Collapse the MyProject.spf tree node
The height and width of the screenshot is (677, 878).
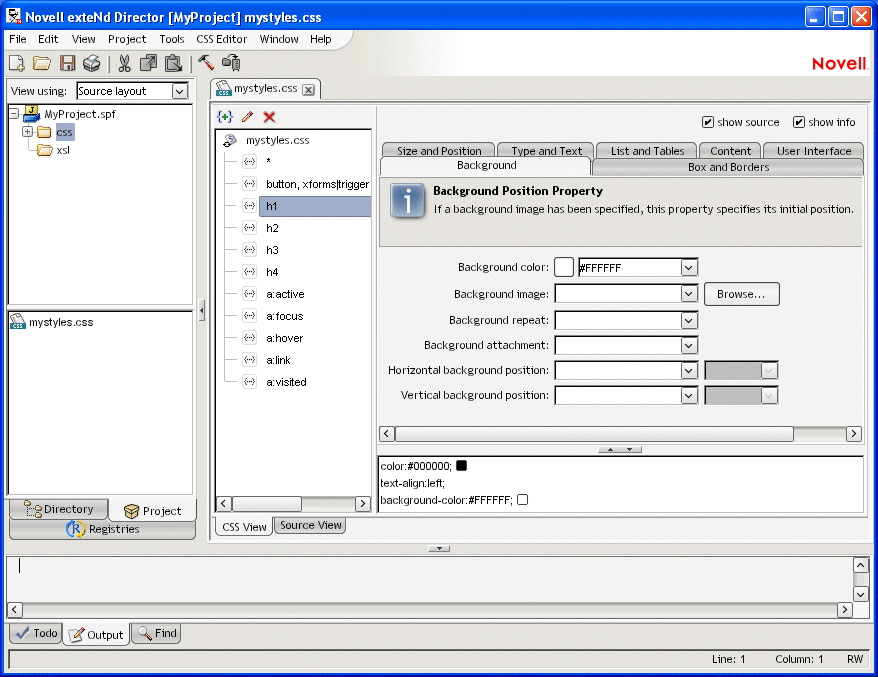pos(15,114)
